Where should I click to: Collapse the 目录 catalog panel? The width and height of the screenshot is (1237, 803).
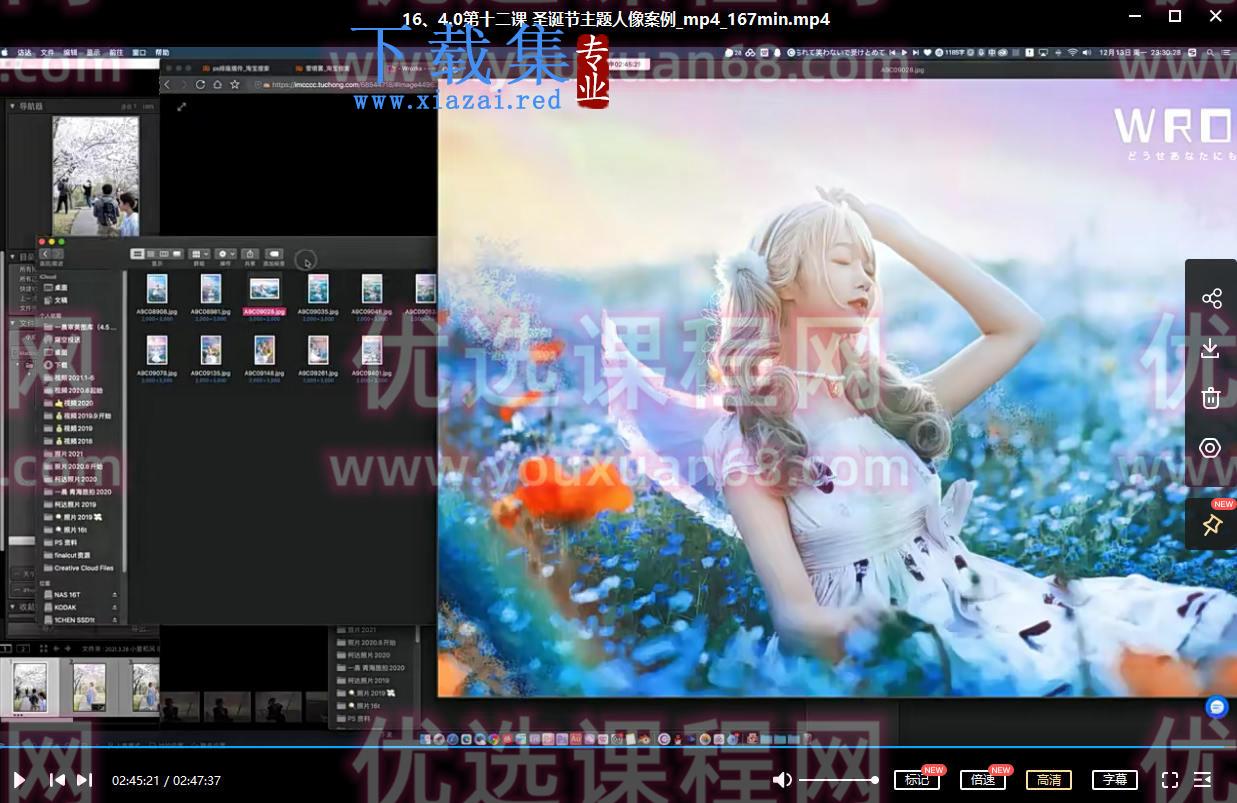point(14,258)
